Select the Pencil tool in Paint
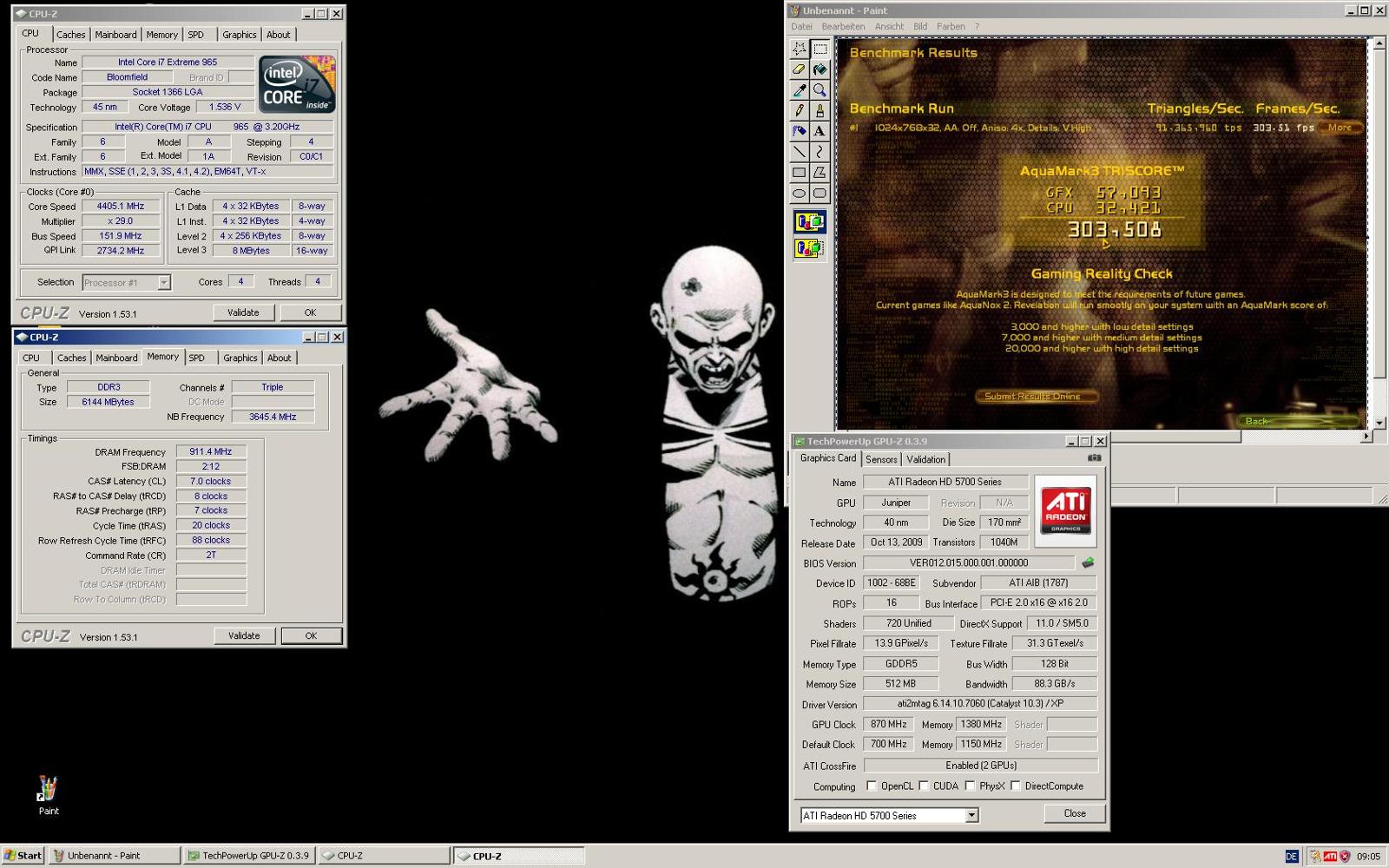This screenshot has width=1389, height=868. click(x=799, y=111)
